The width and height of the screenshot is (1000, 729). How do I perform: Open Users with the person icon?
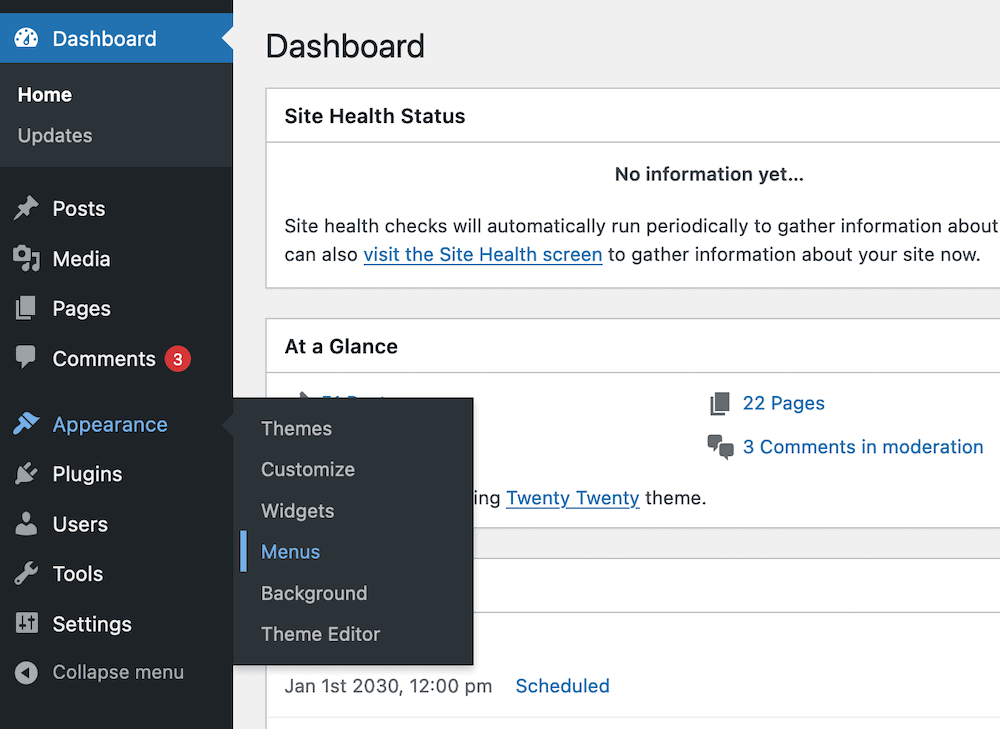coord(24,524)
